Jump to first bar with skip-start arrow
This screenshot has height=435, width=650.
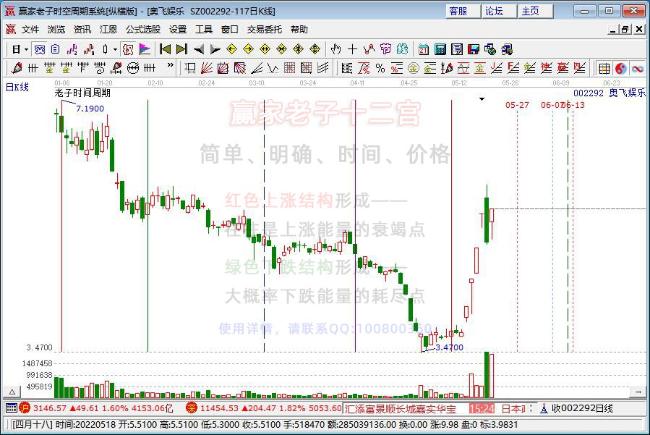pos(165,49)
